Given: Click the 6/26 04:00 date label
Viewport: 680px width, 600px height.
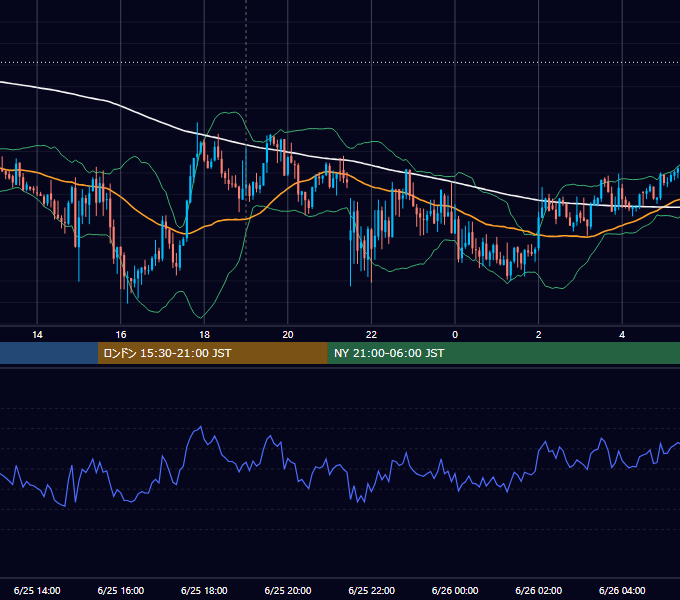Looking at the screenshot, I should (622, 590).
